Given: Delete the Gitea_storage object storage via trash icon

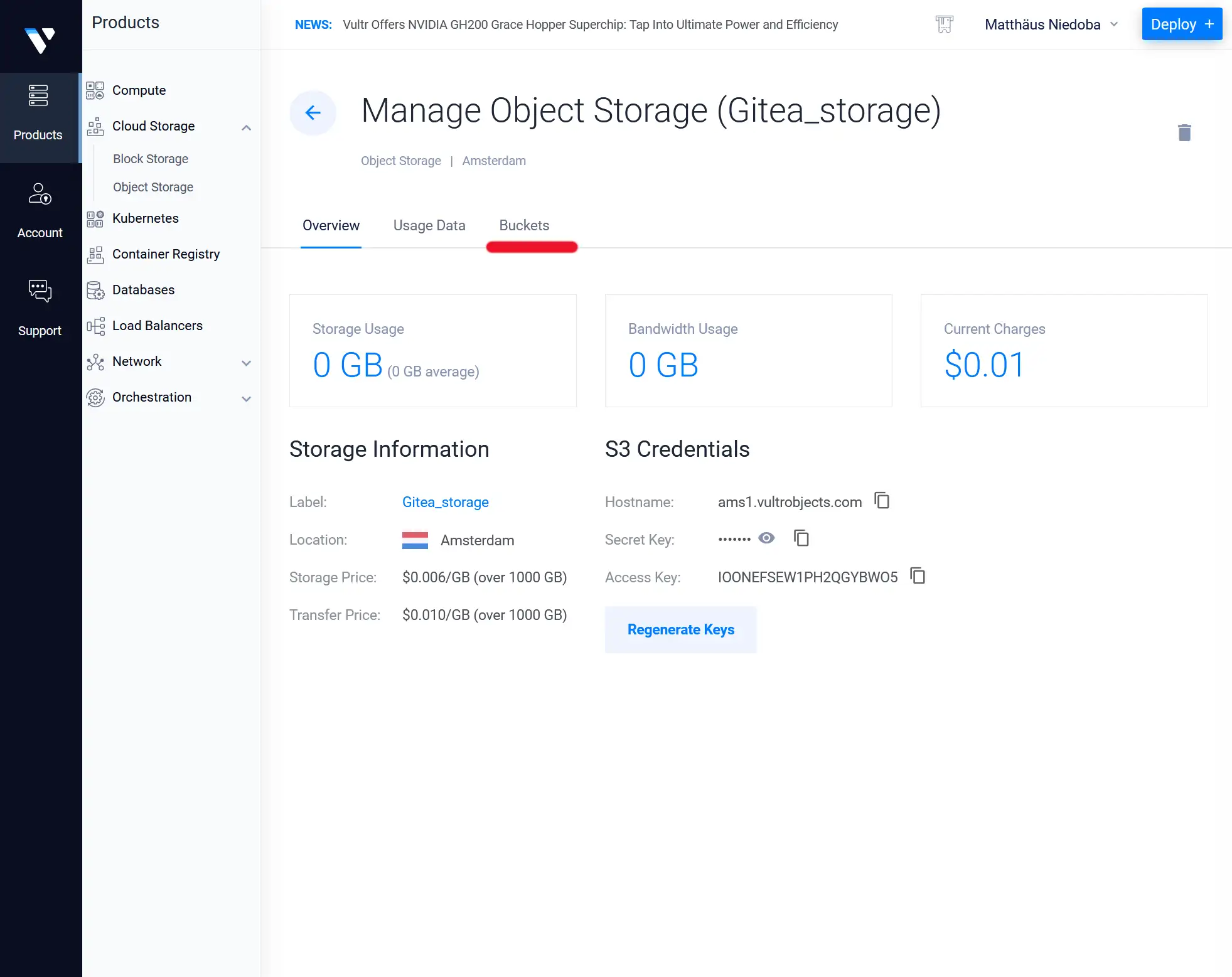Looking at the screenshot, I should click(x=1184, y=132).
